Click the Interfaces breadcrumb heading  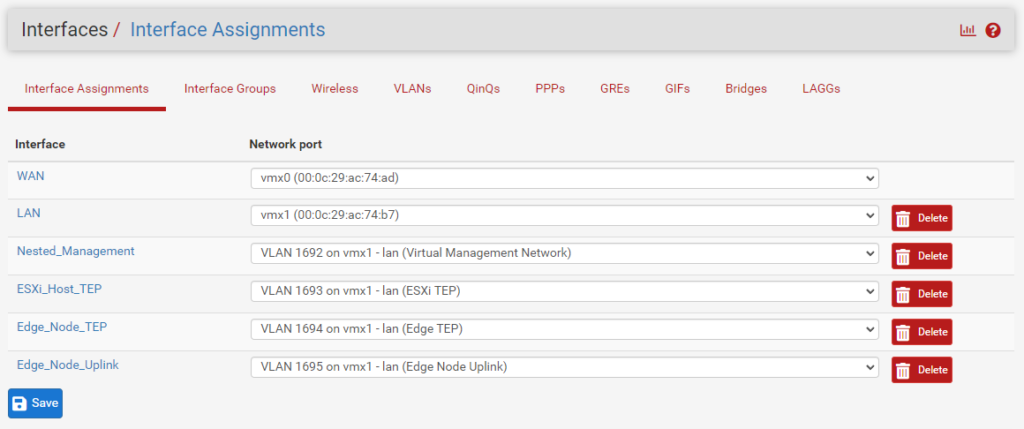tap(64, 29)
